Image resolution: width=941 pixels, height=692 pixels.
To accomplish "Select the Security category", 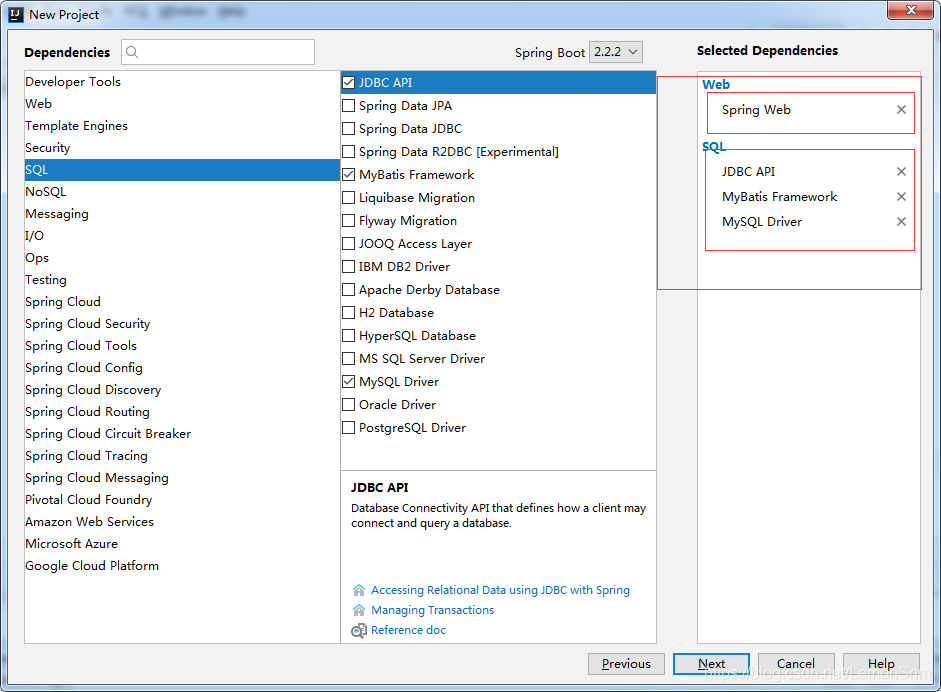I will coord(182,148).
